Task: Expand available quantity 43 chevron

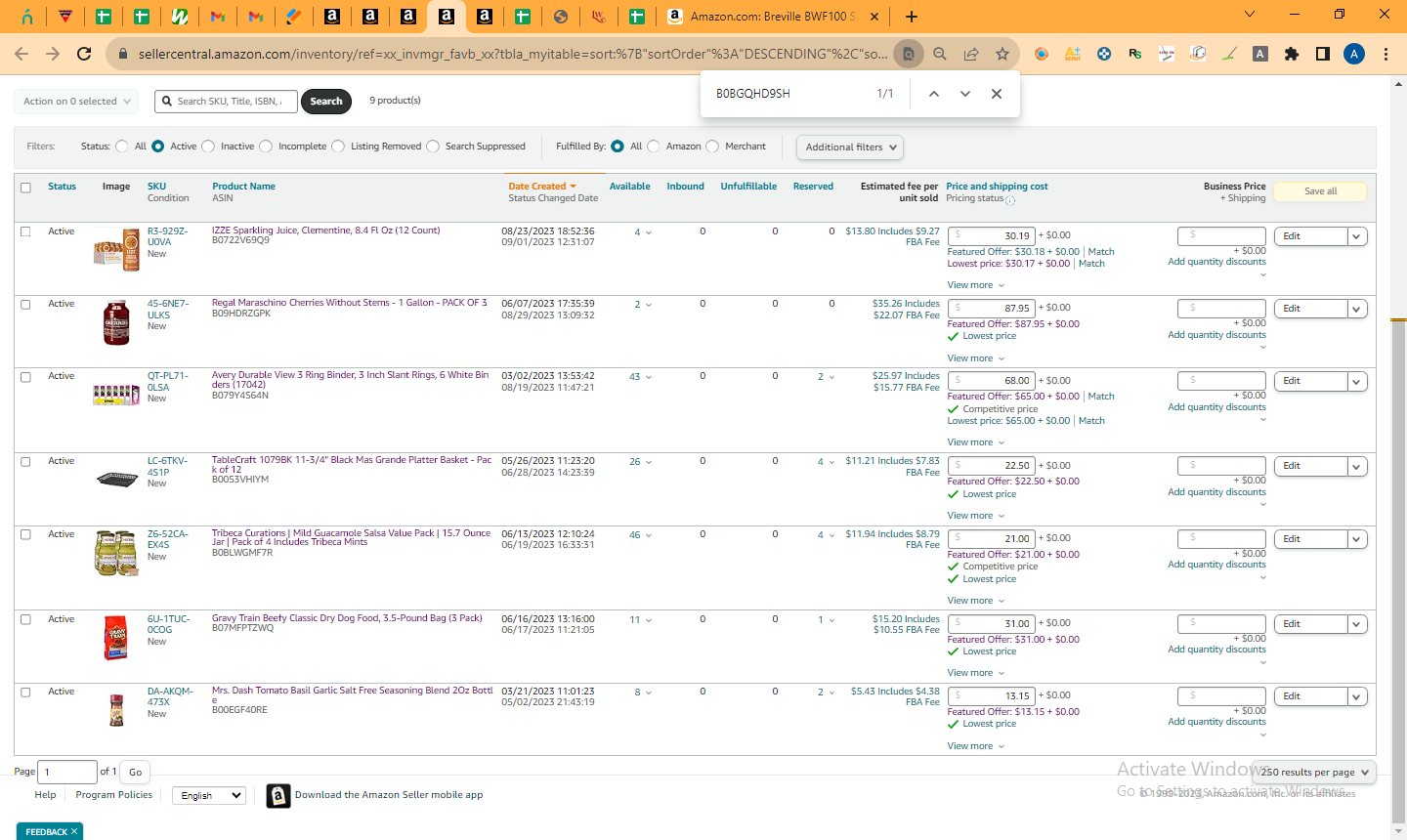Action: pyautogui.click(x=649, y=378)
